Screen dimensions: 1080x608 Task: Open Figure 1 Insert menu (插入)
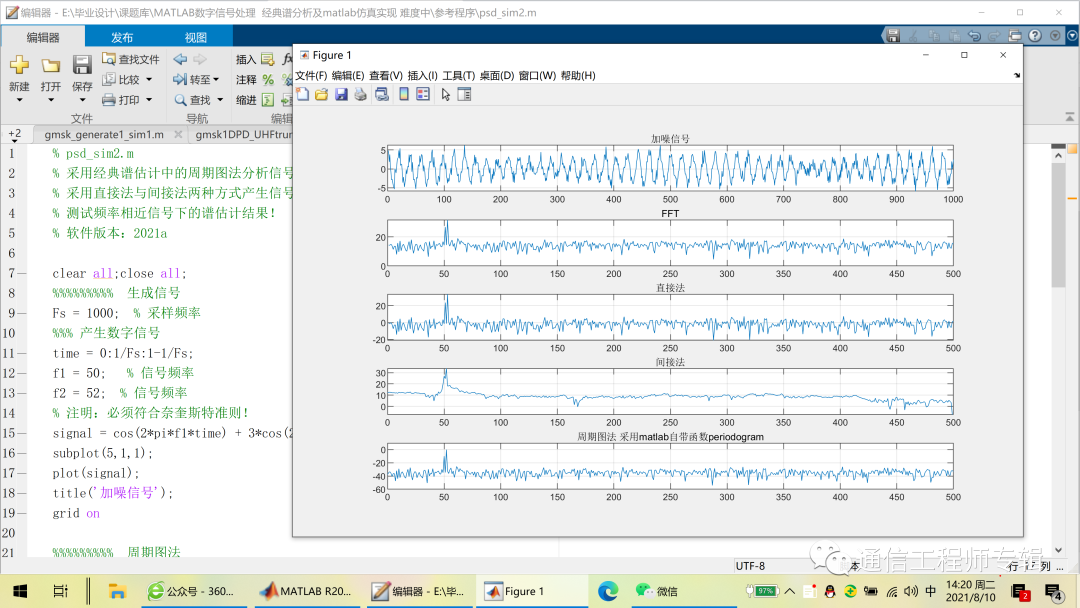pos(422,76)
